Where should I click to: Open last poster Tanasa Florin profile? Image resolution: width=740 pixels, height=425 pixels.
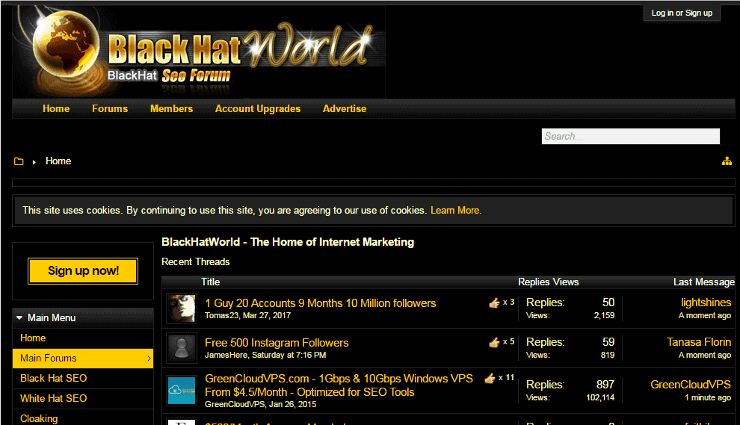tap(699, 342)
